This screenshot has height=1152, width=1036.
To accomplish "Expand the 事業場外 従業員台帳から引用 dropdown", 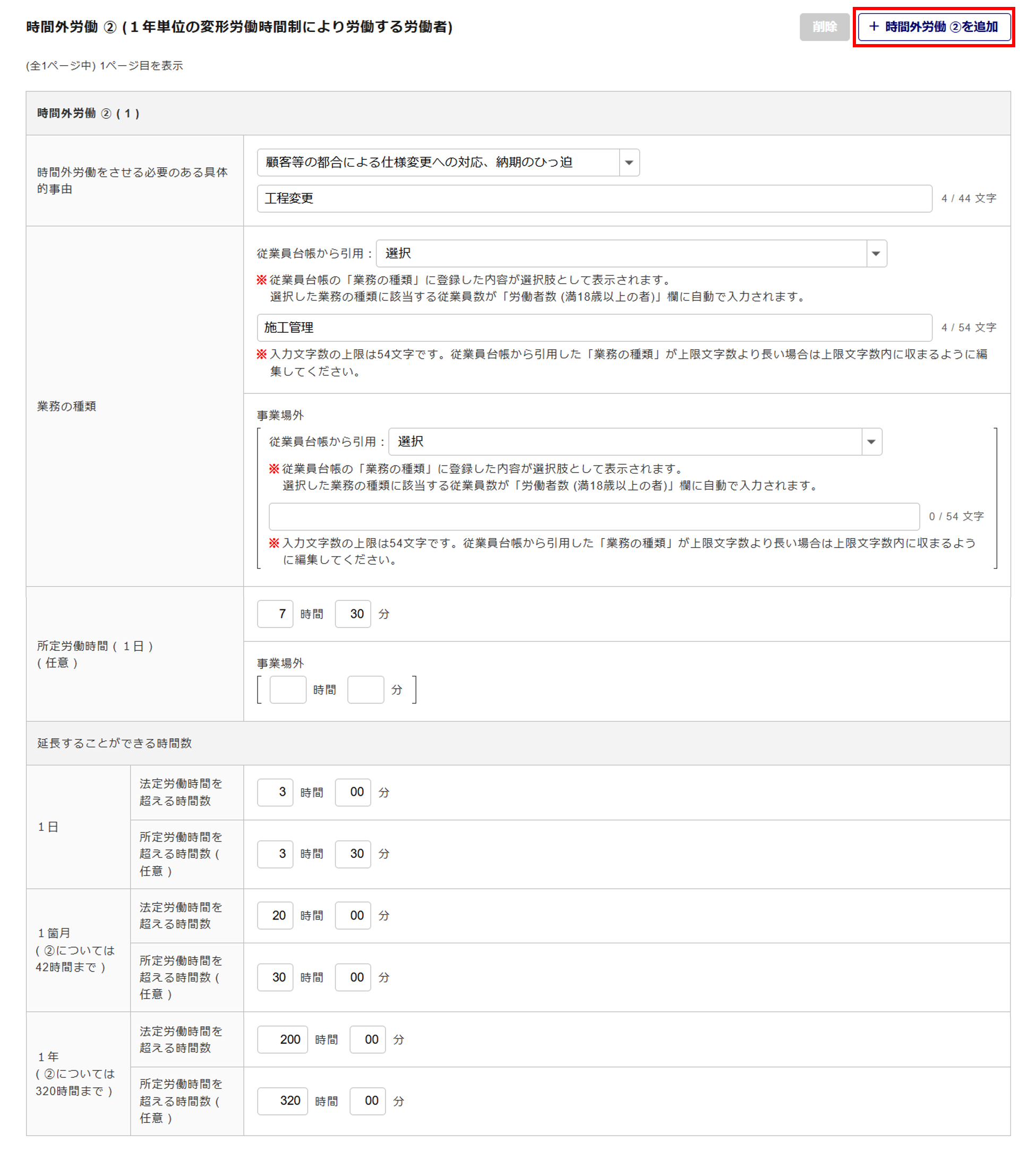I will (x=635, y=442).
